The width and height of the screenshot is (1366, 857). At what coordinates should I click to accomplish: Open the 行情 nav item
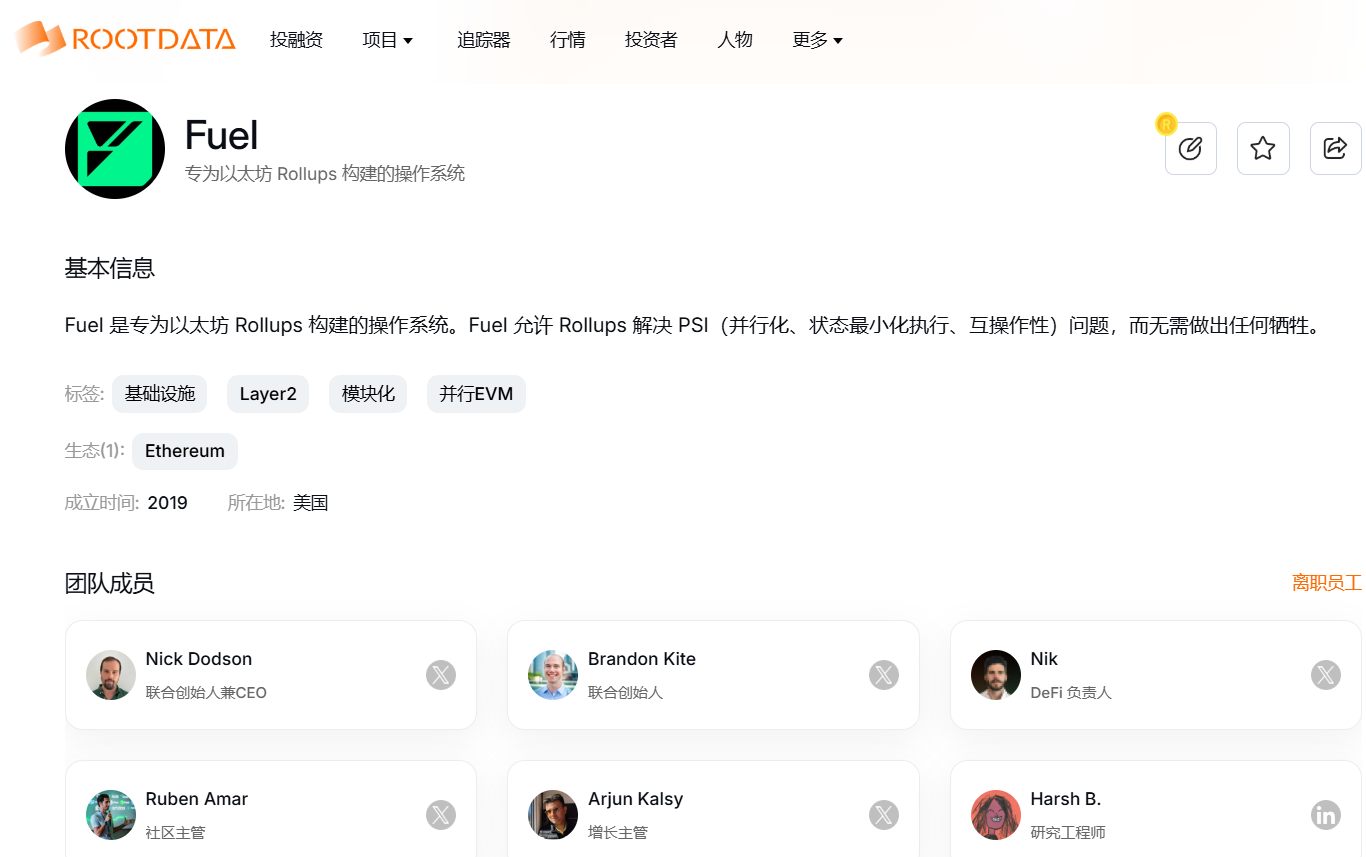click(x=568, y=40)
